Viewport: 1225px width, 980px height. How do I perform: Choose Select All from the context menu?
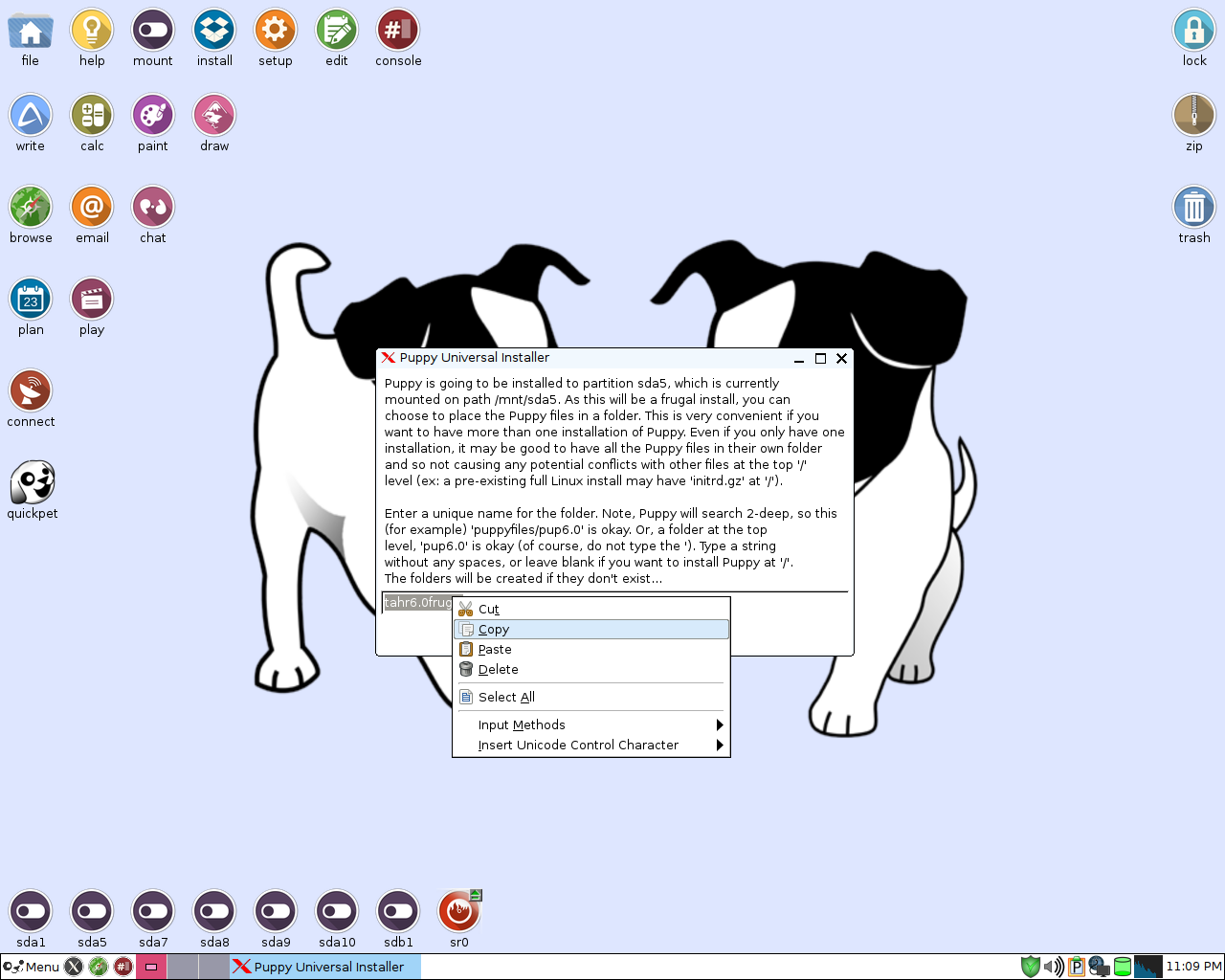coord(591,697)
